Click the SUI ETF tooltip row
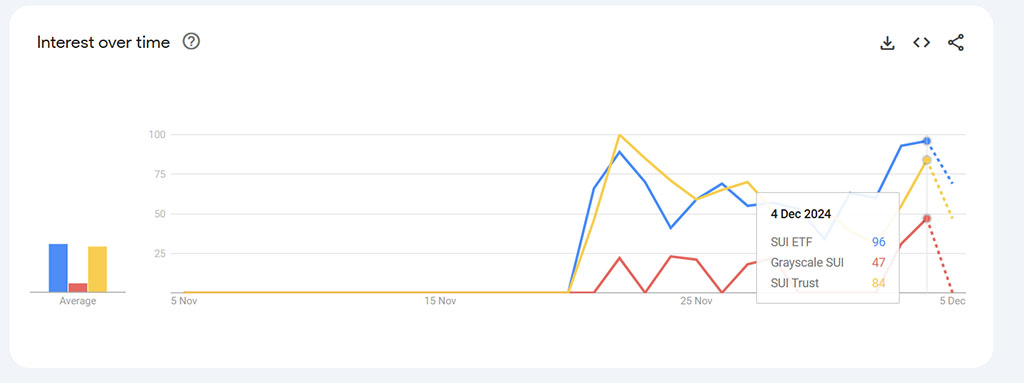The width and height of the screenshot is (1024, 383). tap(827, 242)
